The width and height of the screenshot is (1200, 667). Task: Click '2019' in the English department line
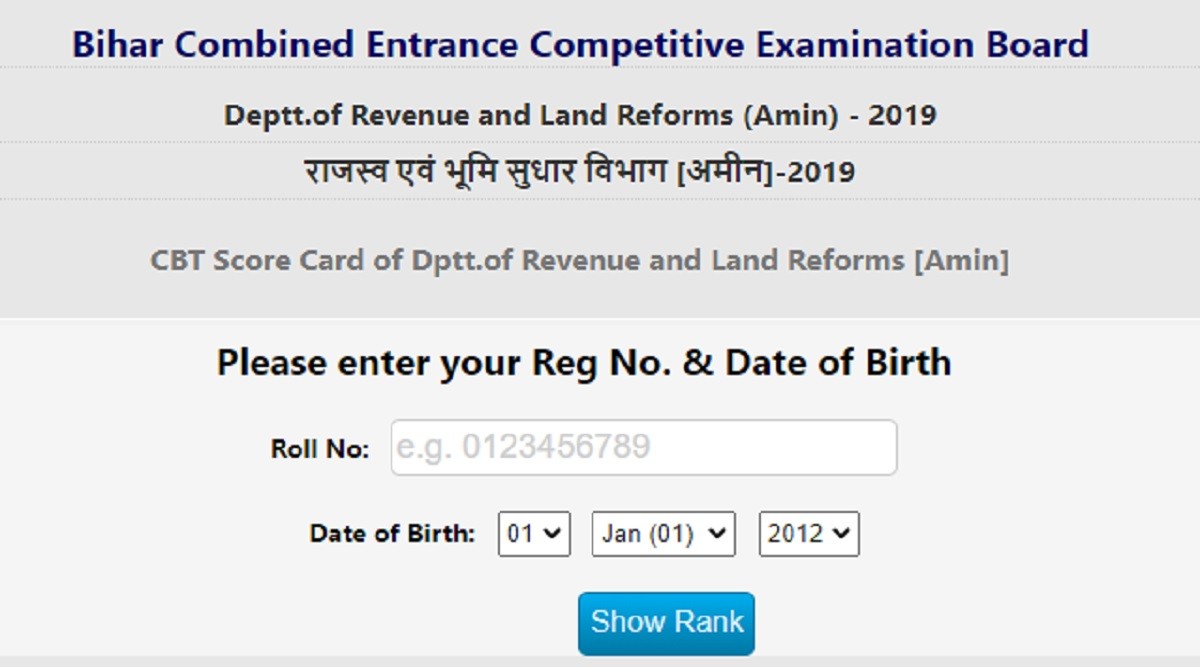(901, 115)
